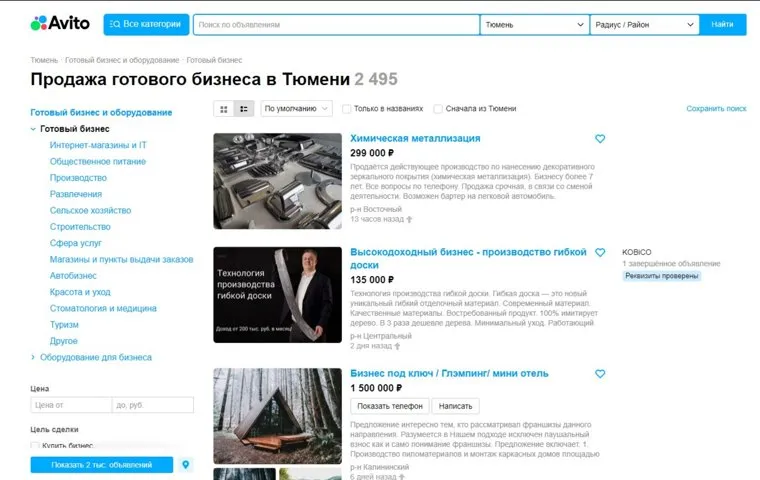Click Показать телефон button
760x480 pixels.
pos(390,406)
